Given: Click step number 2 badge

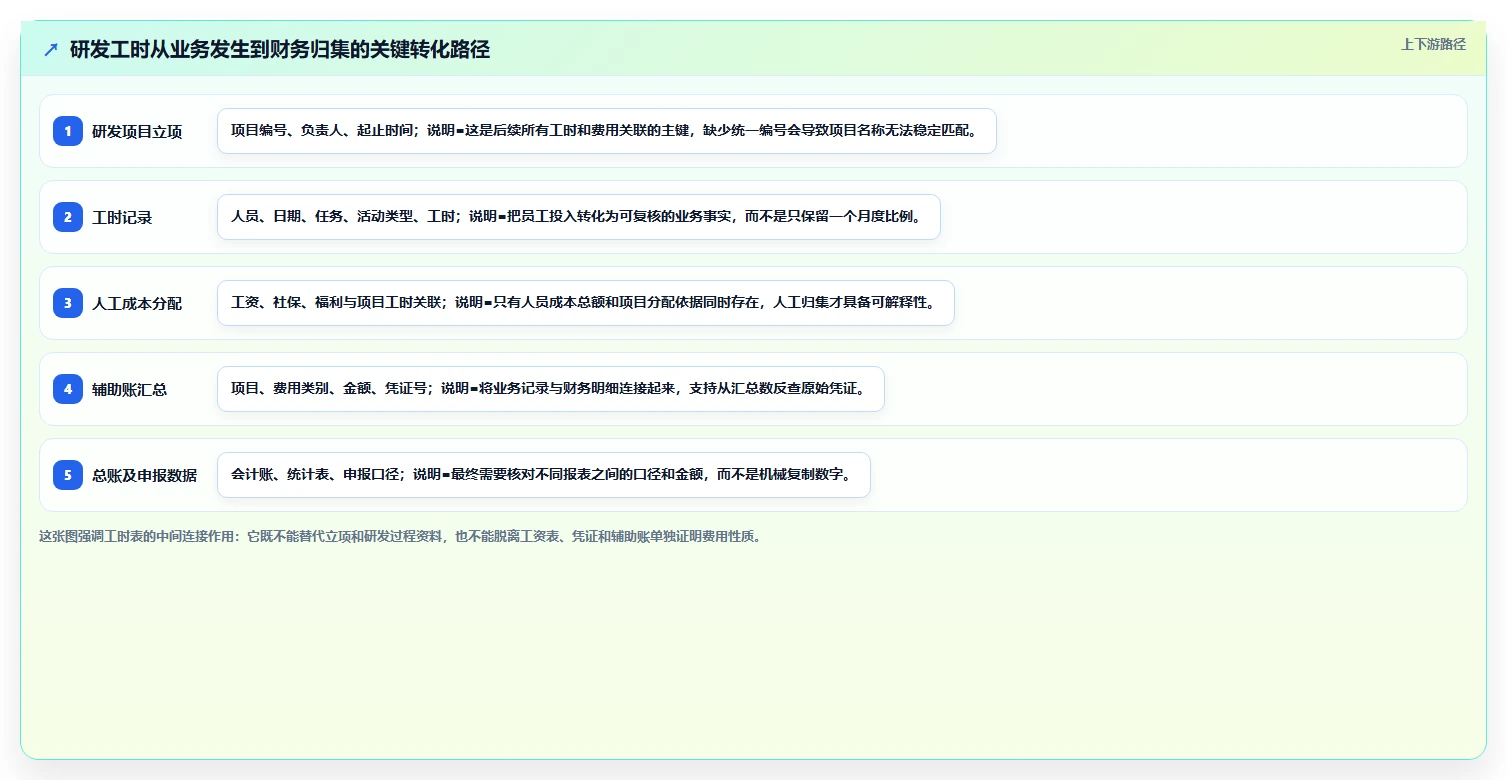Looking at the screenshot, I should pos(68,217).
